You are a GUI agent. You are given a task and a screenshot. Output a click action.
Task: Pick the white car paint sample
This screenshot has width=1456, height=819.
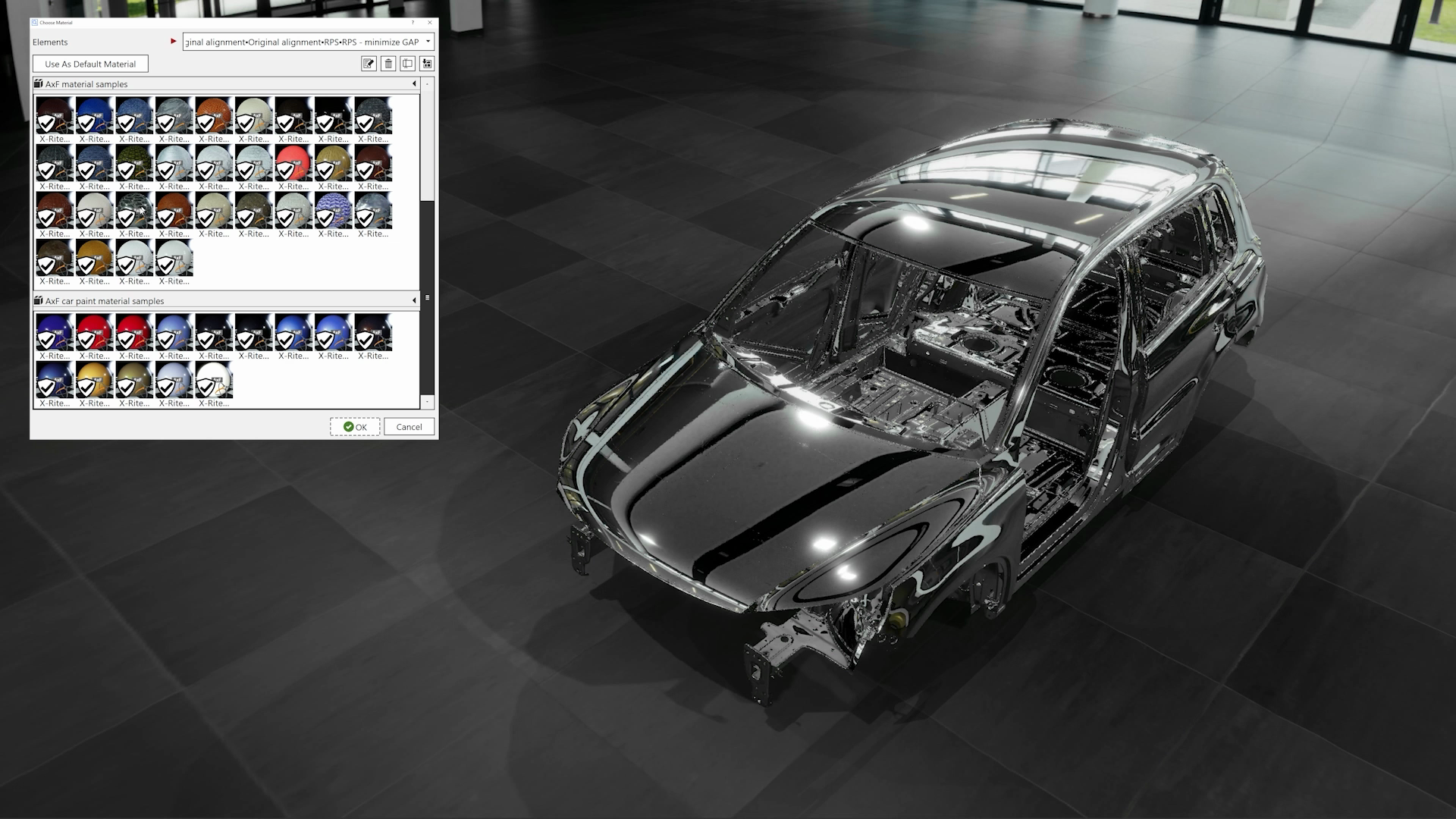point(214,380)
